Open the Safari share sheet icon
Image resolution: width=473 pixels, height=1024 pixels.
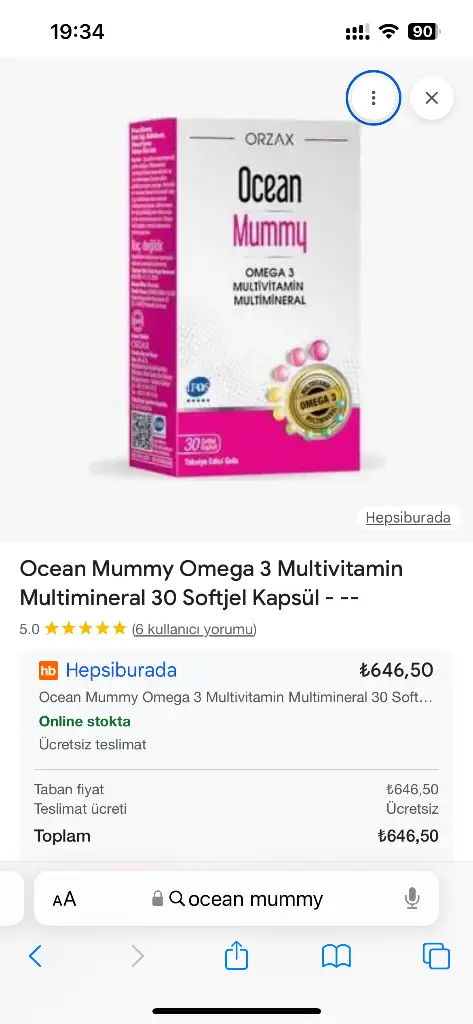(236, 955)
